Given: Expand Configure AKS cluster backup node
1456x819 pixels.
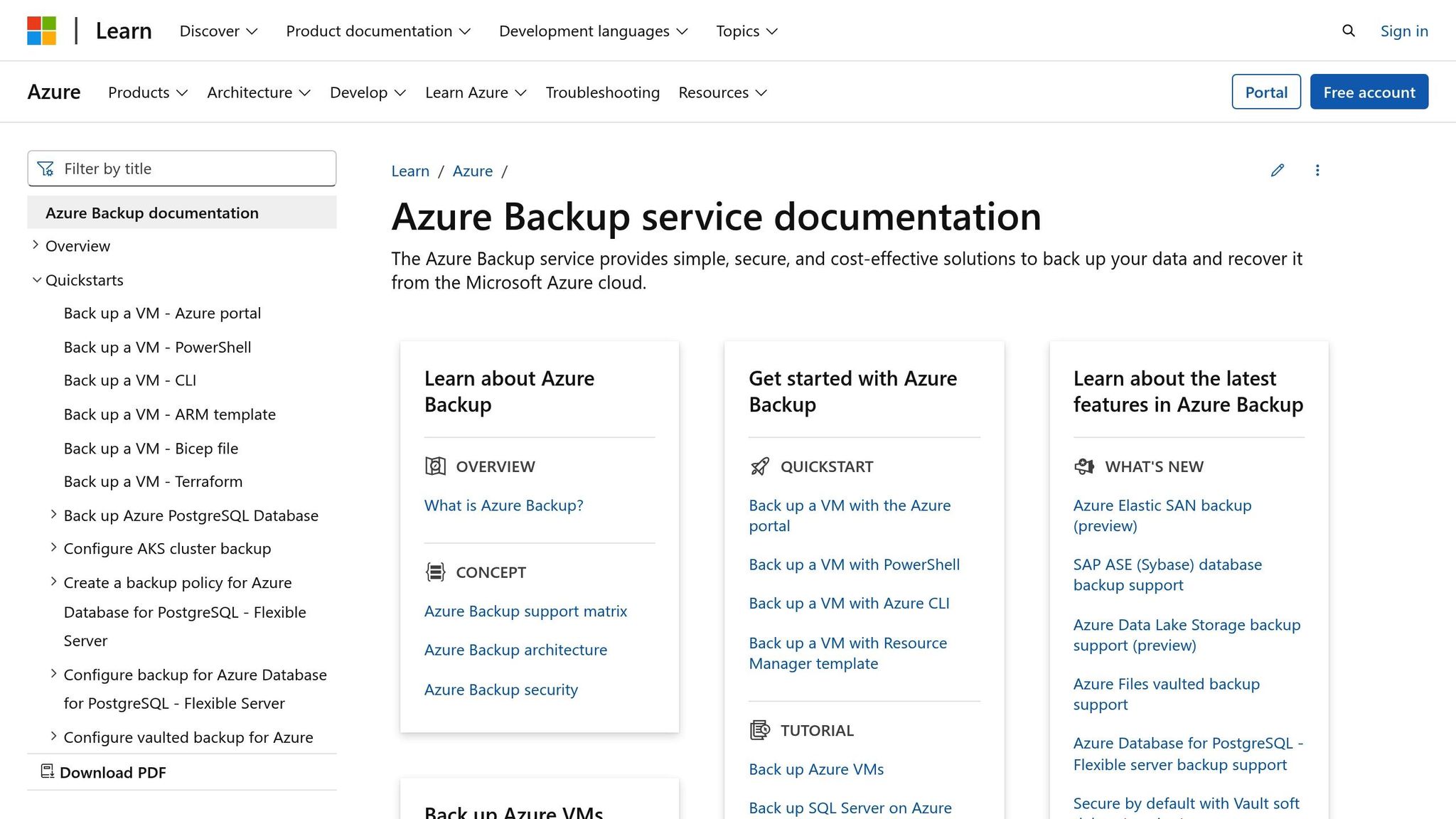Looking at the screenshot, I should click(x=53, y=547).
